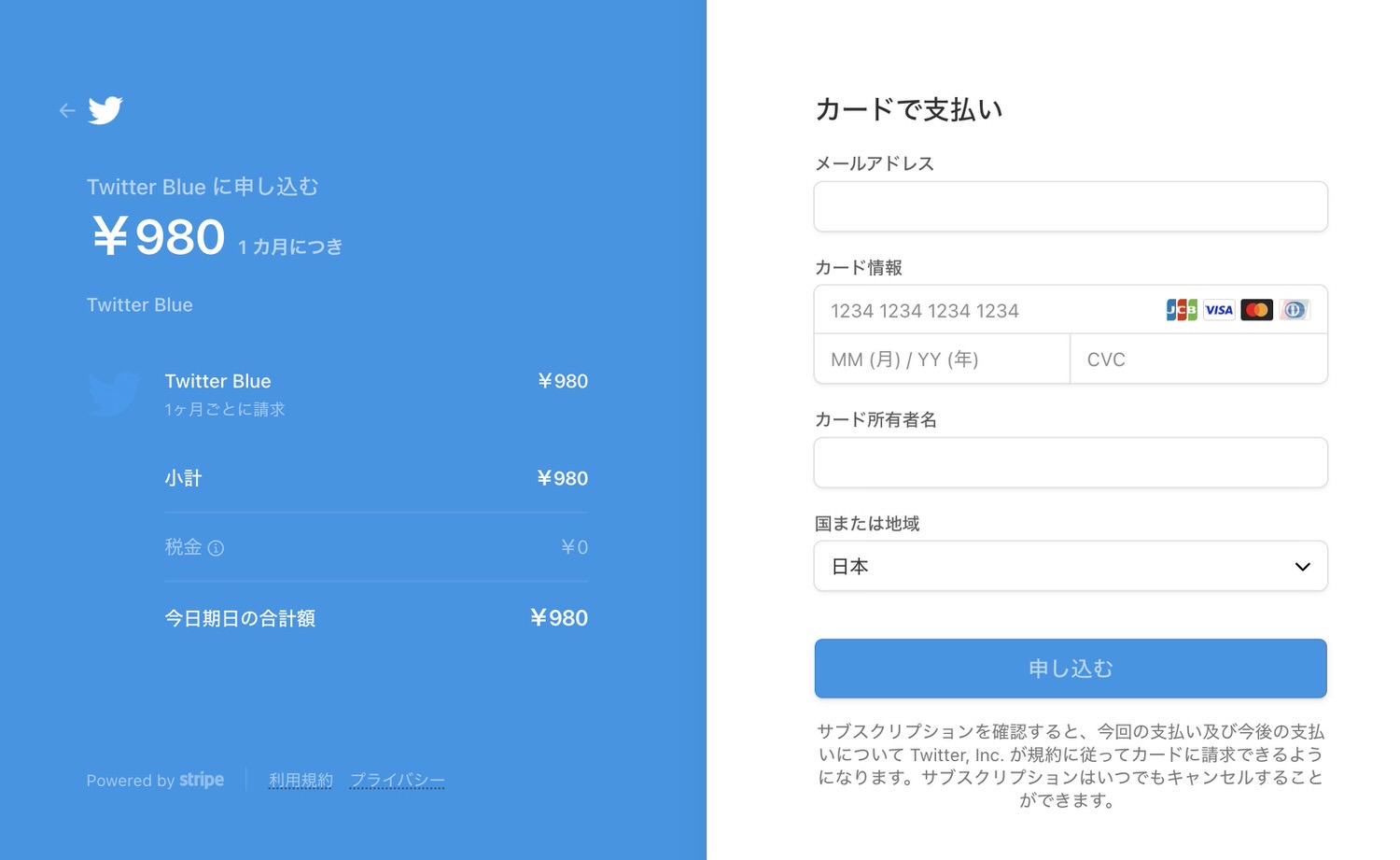Open the 利用規約 terms link
The image size is (1400, 860).
pyautogui.click(x=301, y=780)
